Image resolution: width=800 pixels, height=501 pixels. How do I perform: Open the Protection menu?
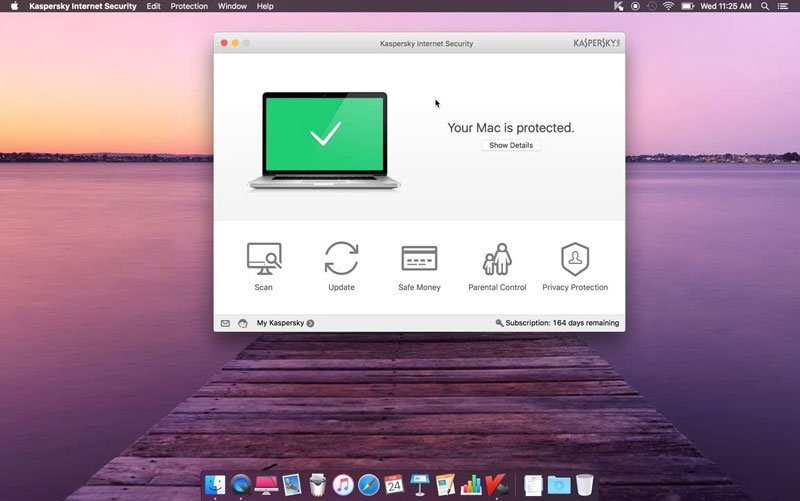point(189,6)
